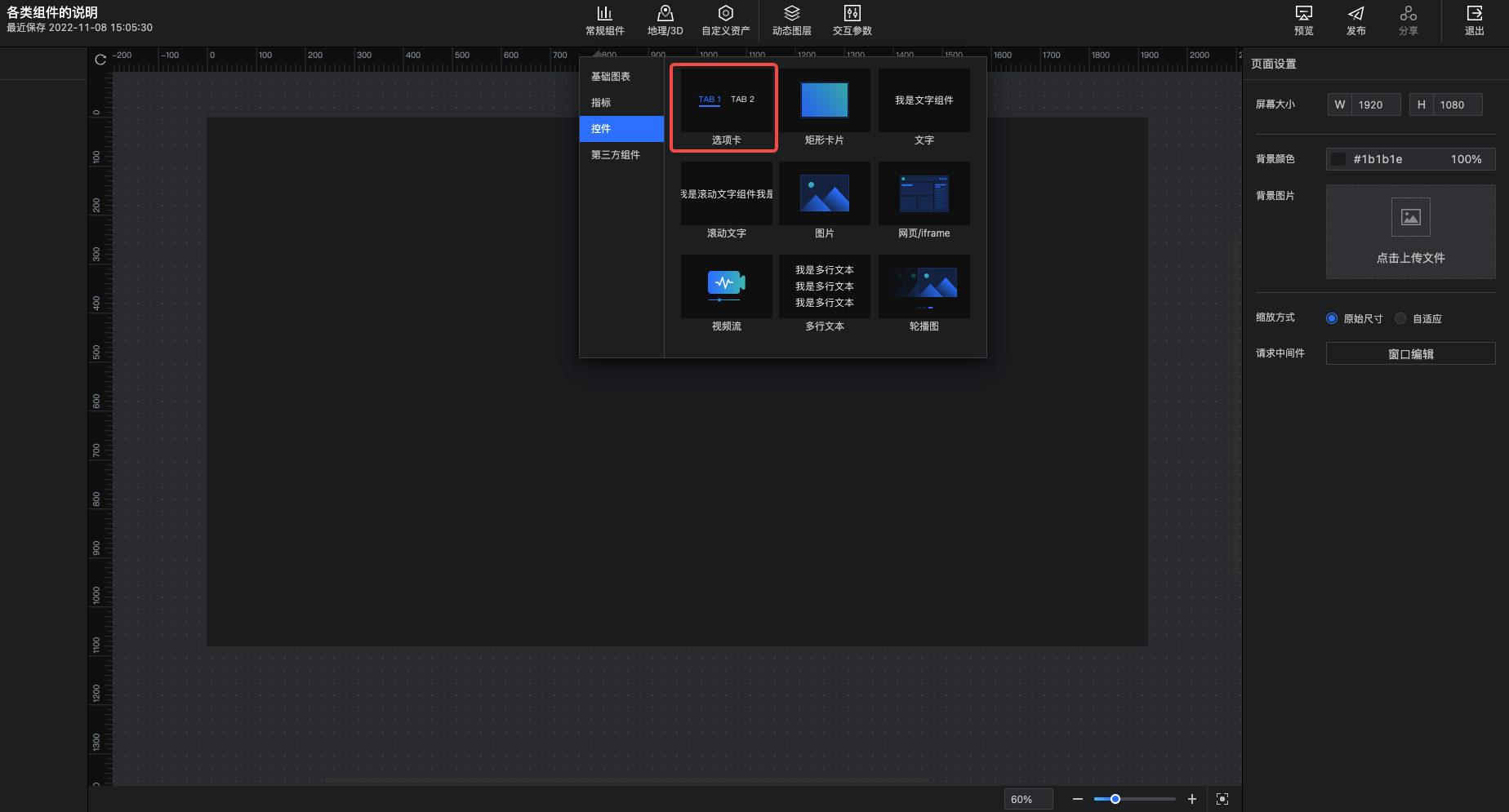1509x812 pixels.
Task: Click the screen width input 1920
Action: point(1376,104)
